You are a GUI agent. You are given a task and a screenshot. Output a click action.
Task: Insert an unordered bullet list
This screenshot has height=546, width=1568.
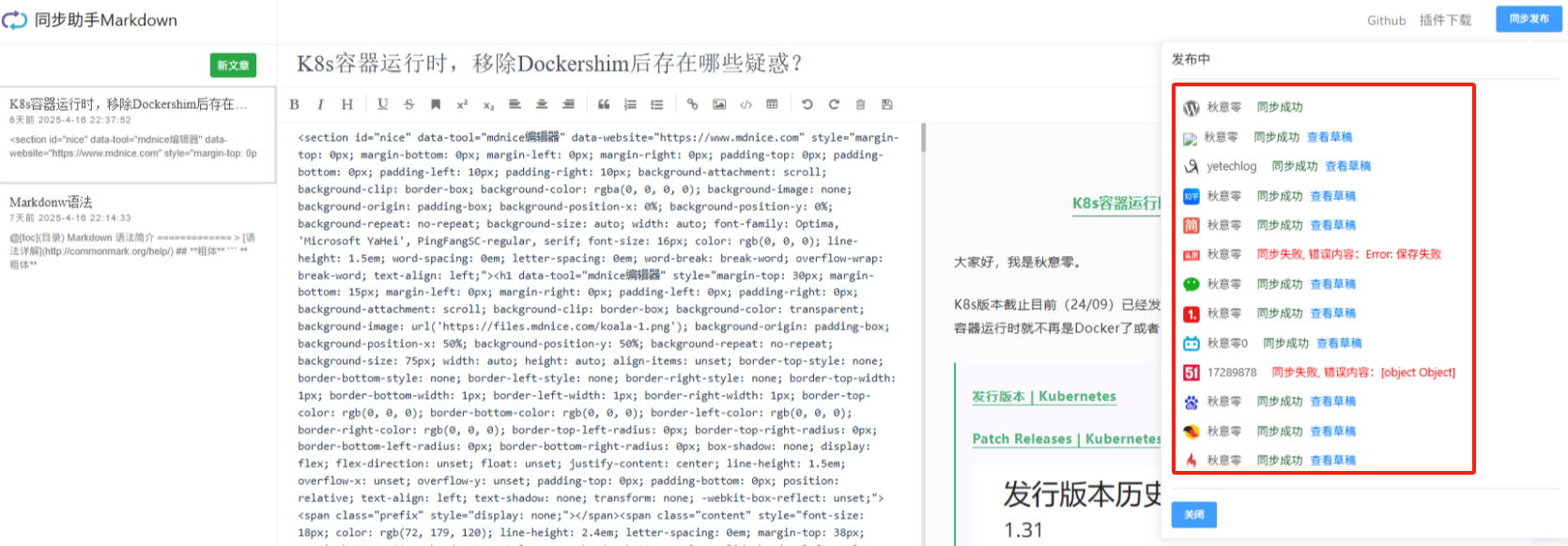click(x=656, y=104)
